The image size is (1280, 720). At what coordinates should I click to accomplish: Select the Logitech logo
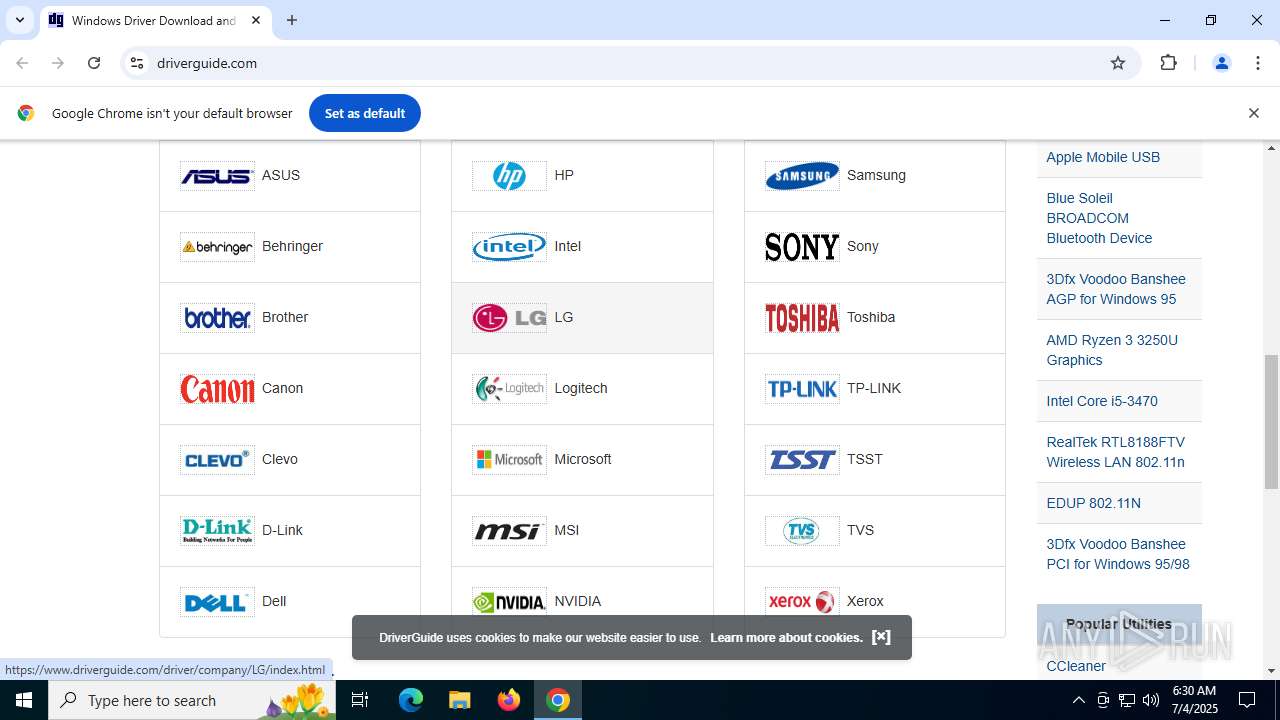[509, 389]
